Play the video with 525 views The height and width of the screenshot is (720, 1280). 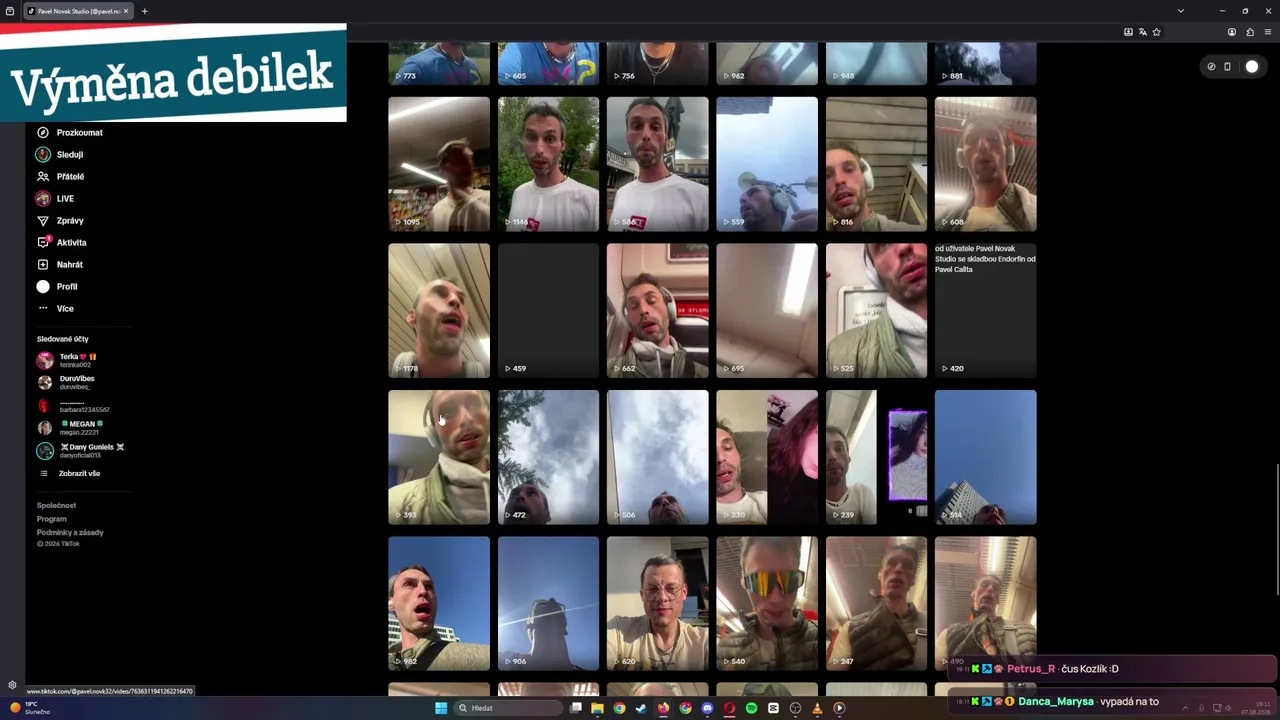876,311
